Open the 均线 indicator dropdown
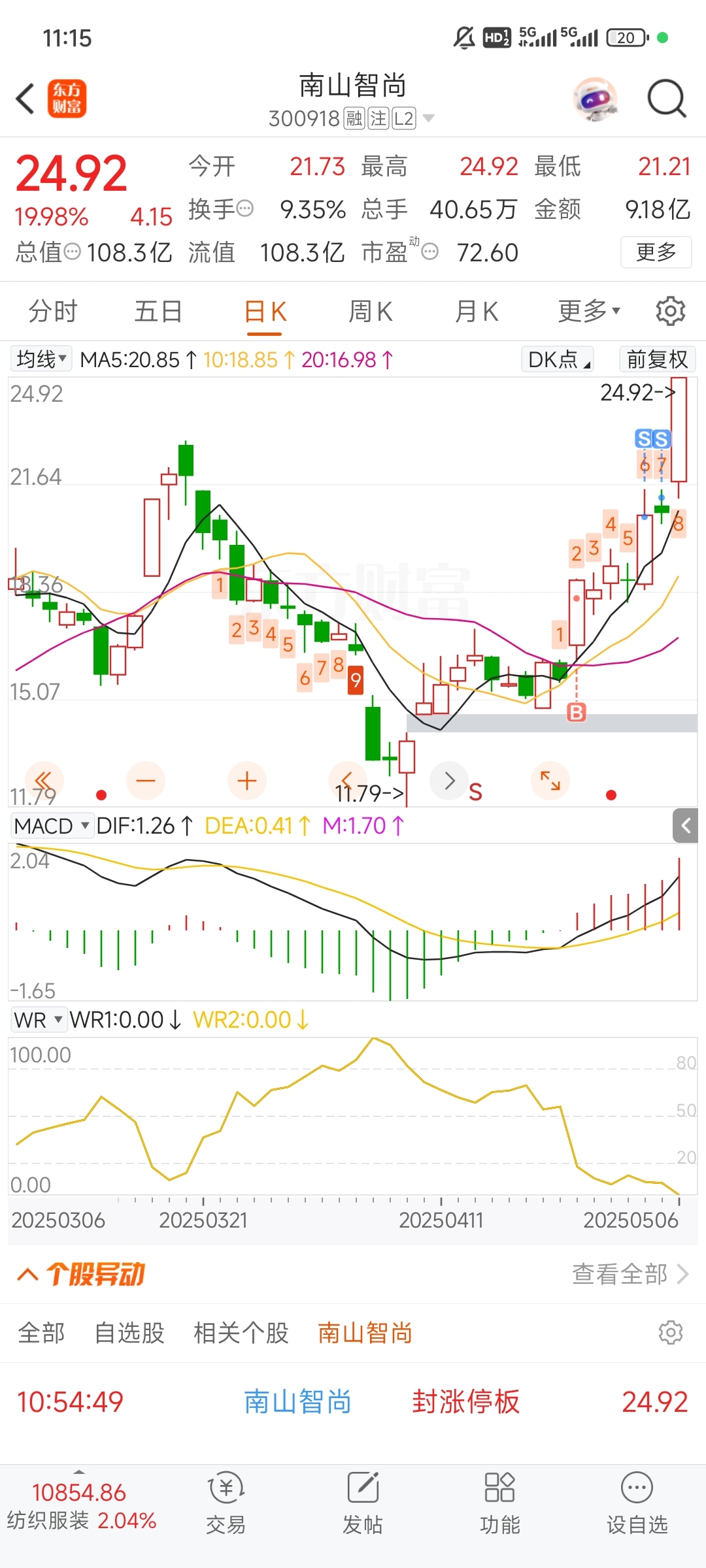This screenshot has height=1568, width=706. 41,359
